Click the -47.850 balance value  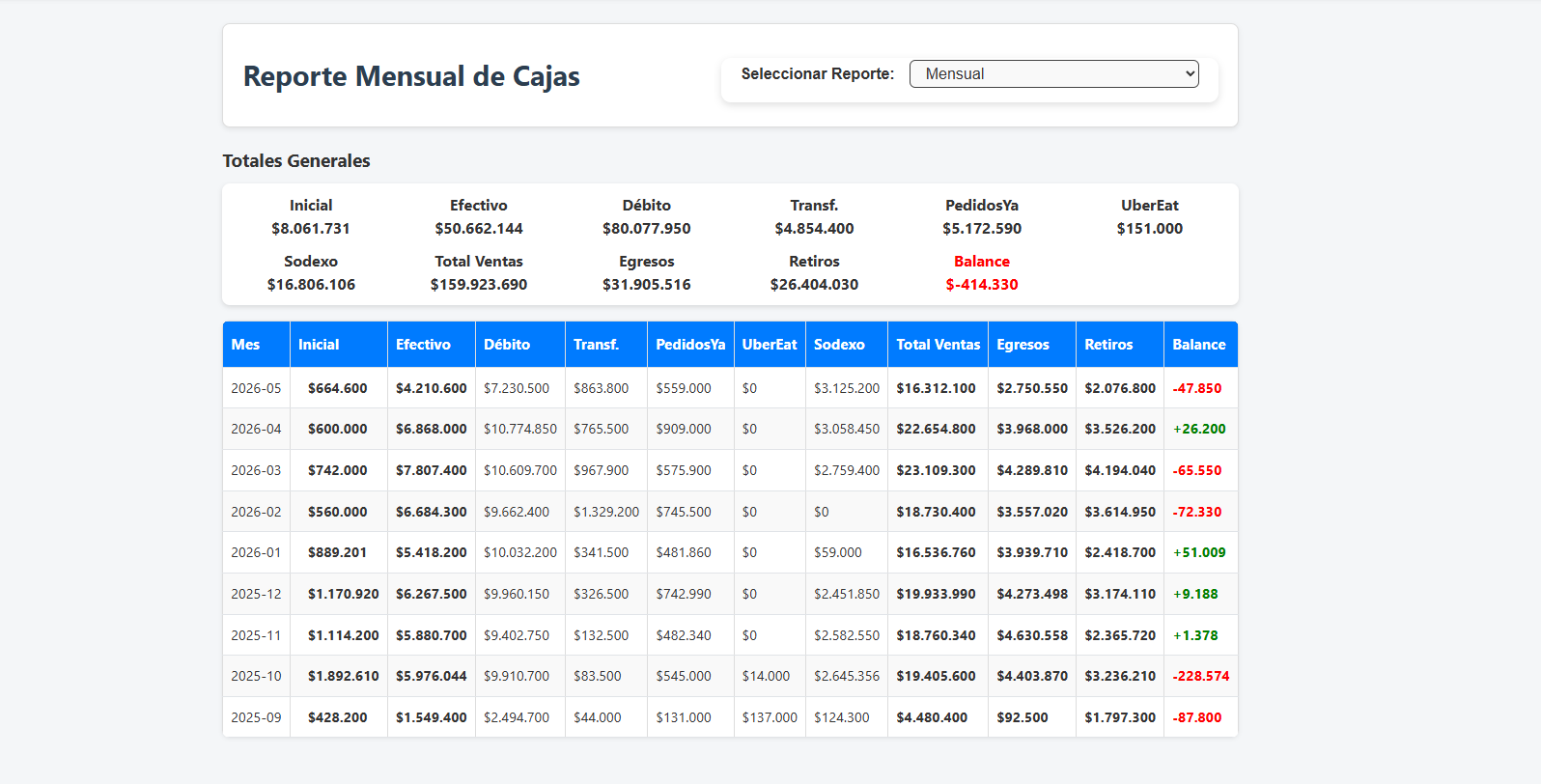tap(1197, 388)
